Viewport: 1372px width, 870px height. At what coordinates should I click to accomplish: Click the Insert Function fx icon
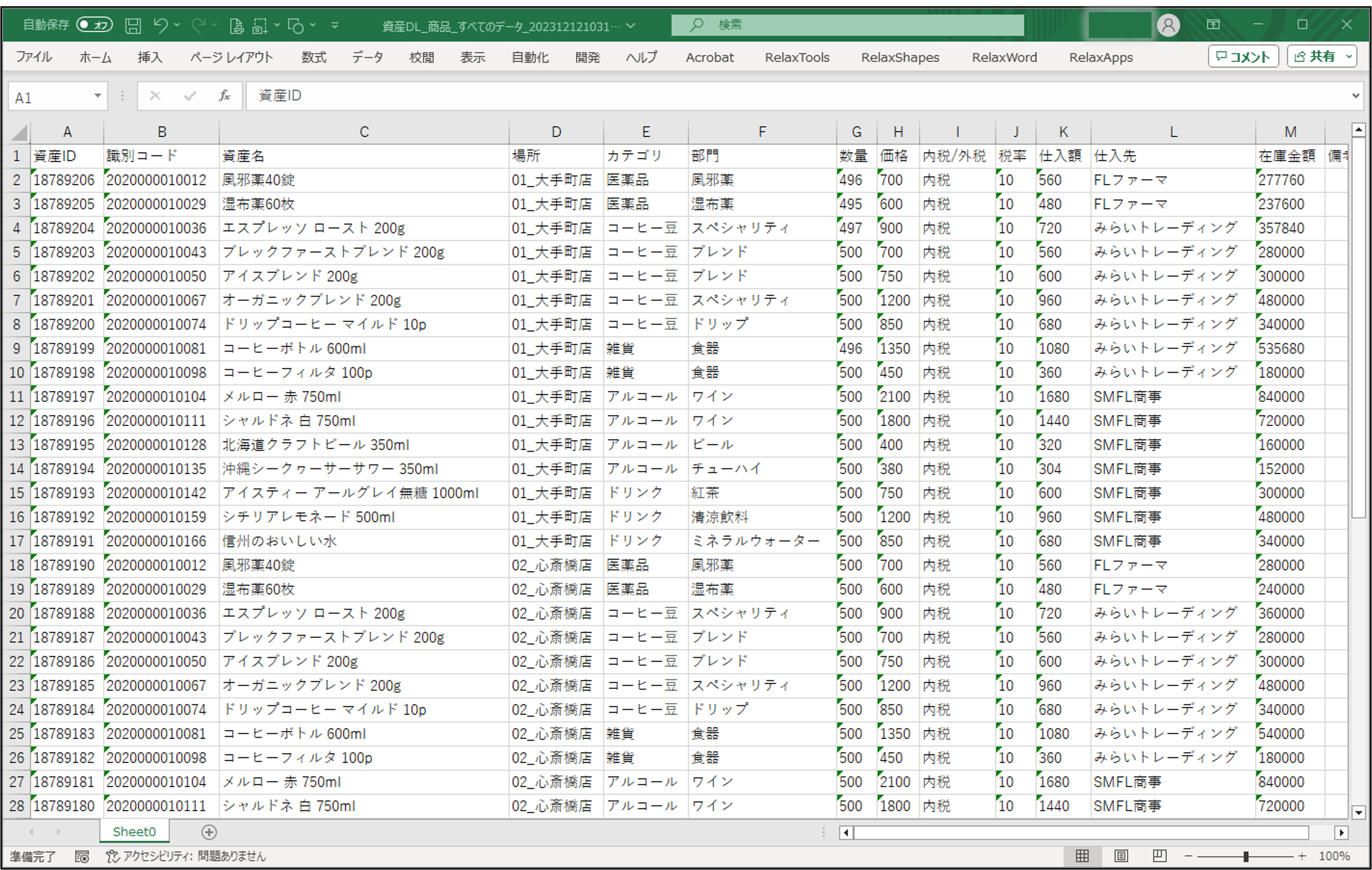click(225, 96)
